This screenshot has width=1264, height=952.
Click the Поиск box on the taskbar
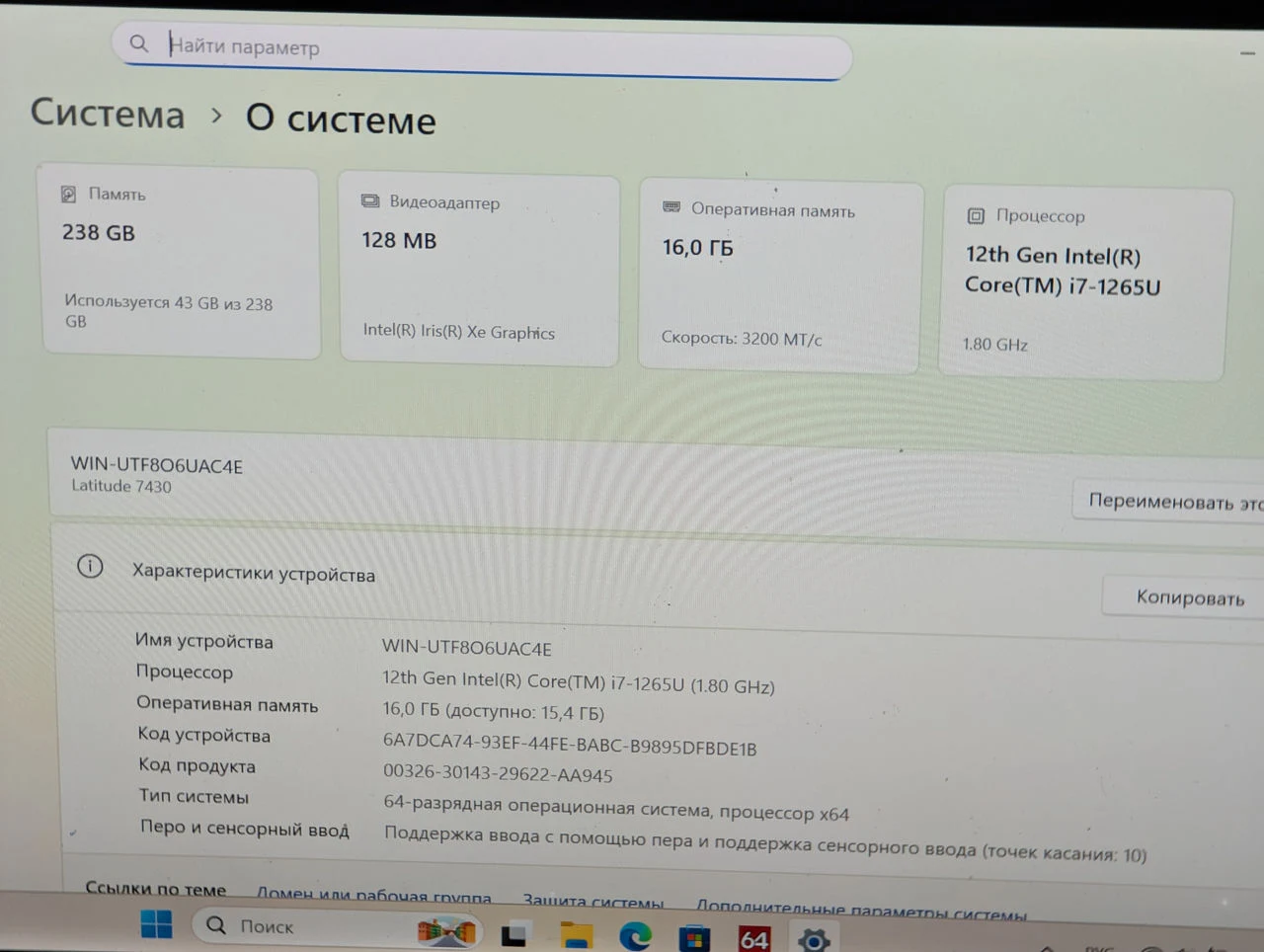point(337,927)
